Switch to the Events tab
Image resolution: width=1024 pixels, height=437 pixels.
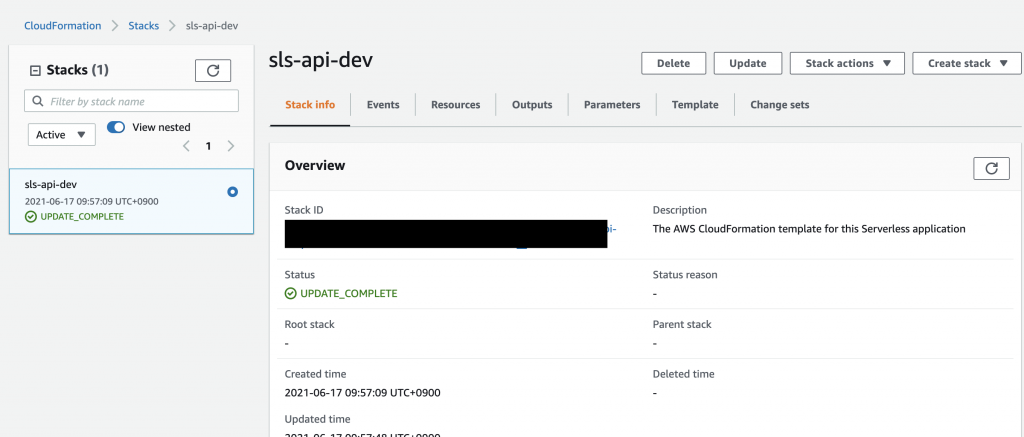(383, 105)
